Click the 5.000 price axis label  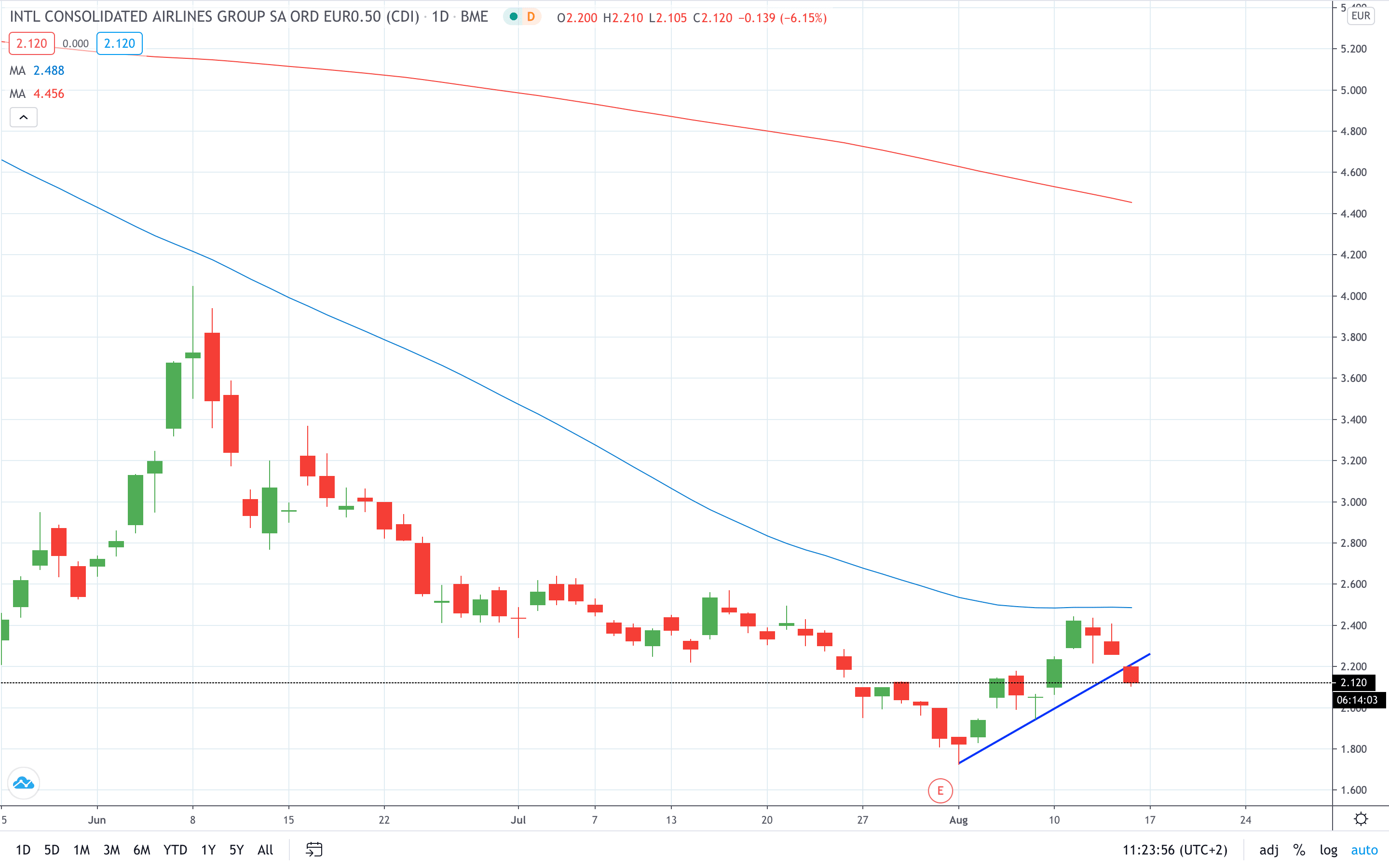[x=1353, y=90]
